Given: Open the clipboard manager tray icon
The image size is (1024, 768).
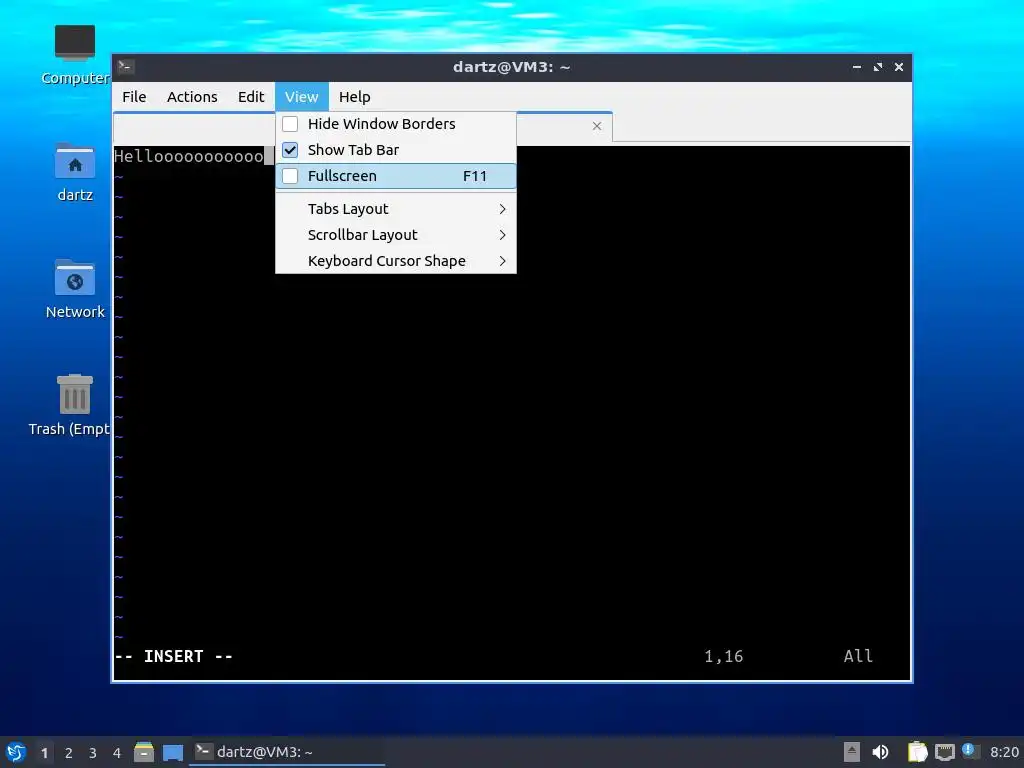Looking at the screenshot, I should [x=918, y=752].
